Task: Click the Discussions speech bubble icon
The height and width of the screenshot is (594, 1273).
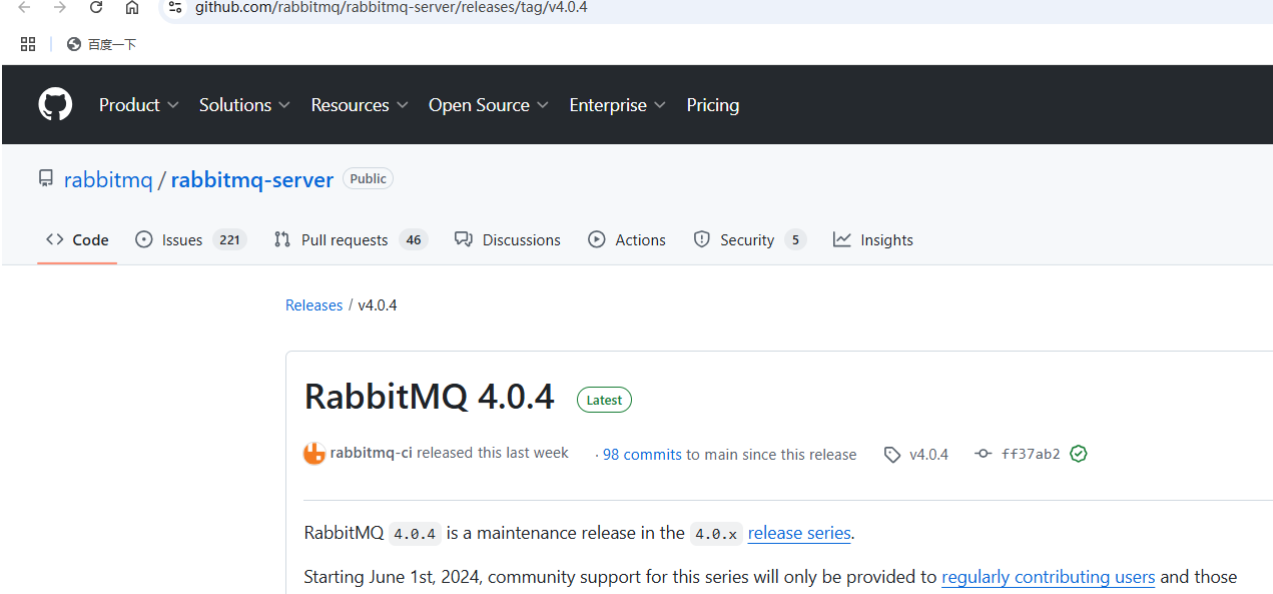Action: 463,240
